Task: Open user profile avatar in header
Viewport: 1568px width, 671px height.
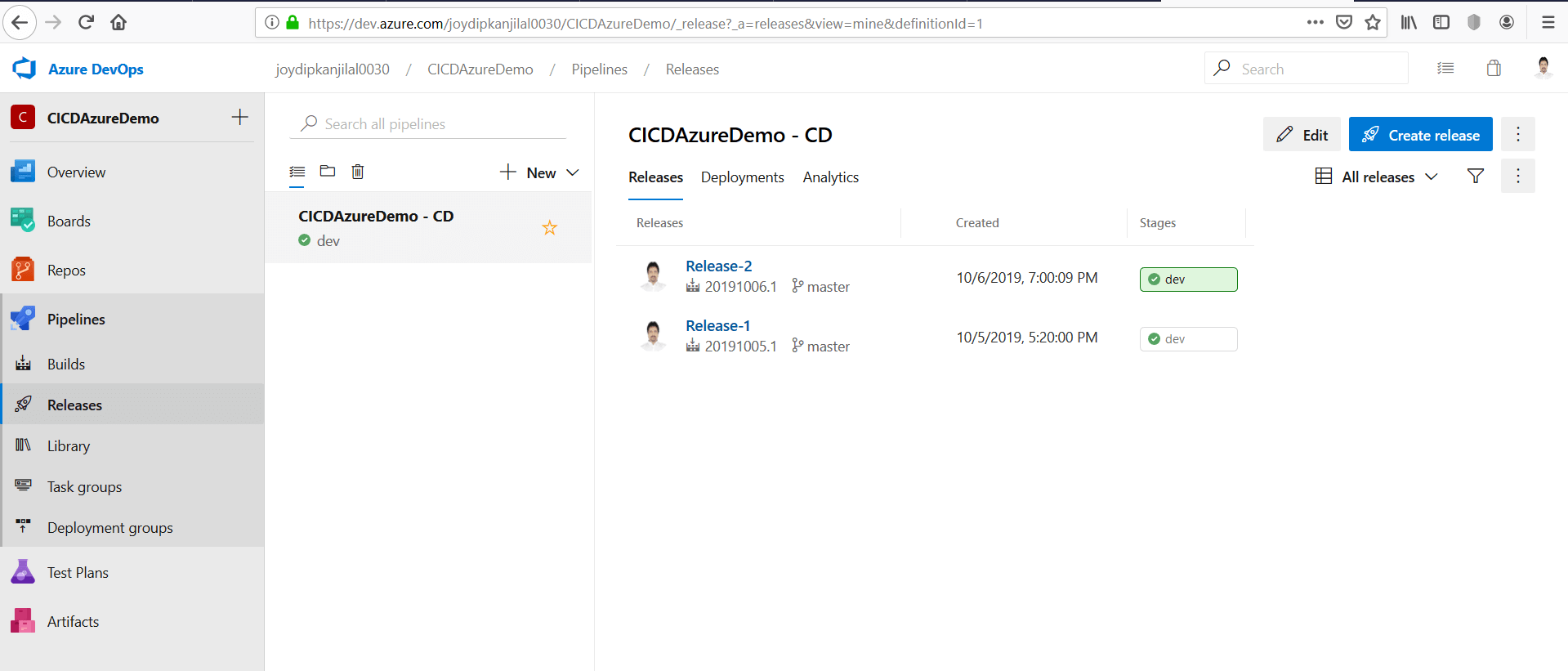Action: point(1543,68)
